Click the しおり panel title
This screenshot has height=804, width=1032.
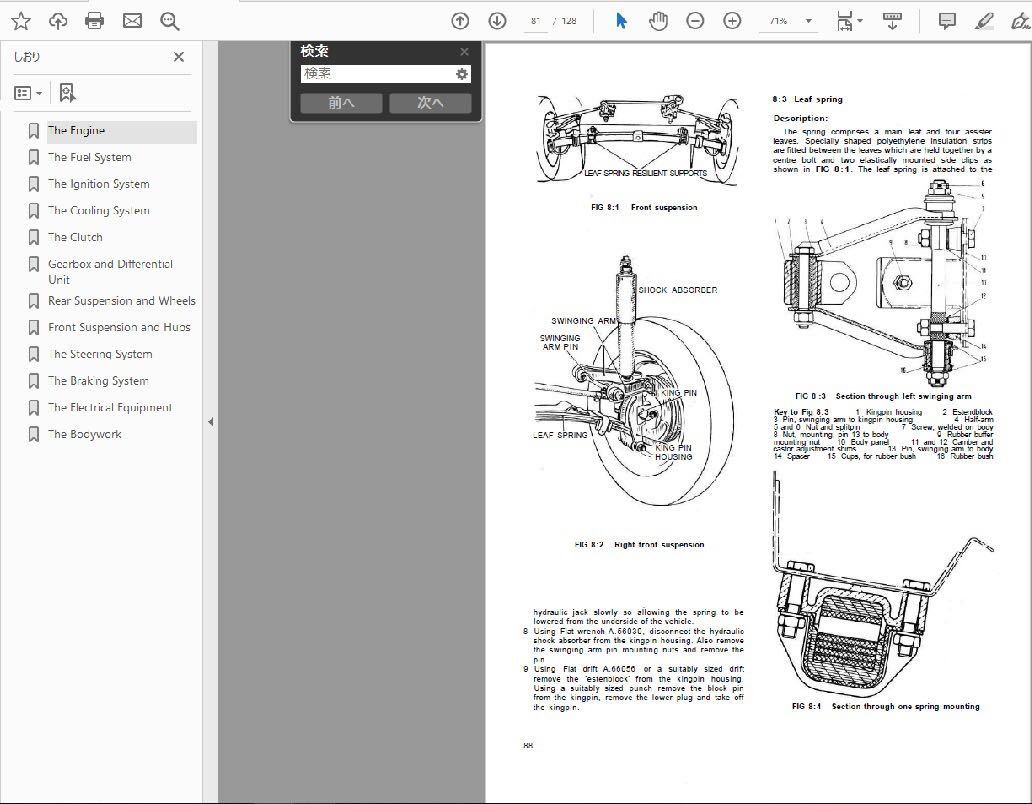27,57
